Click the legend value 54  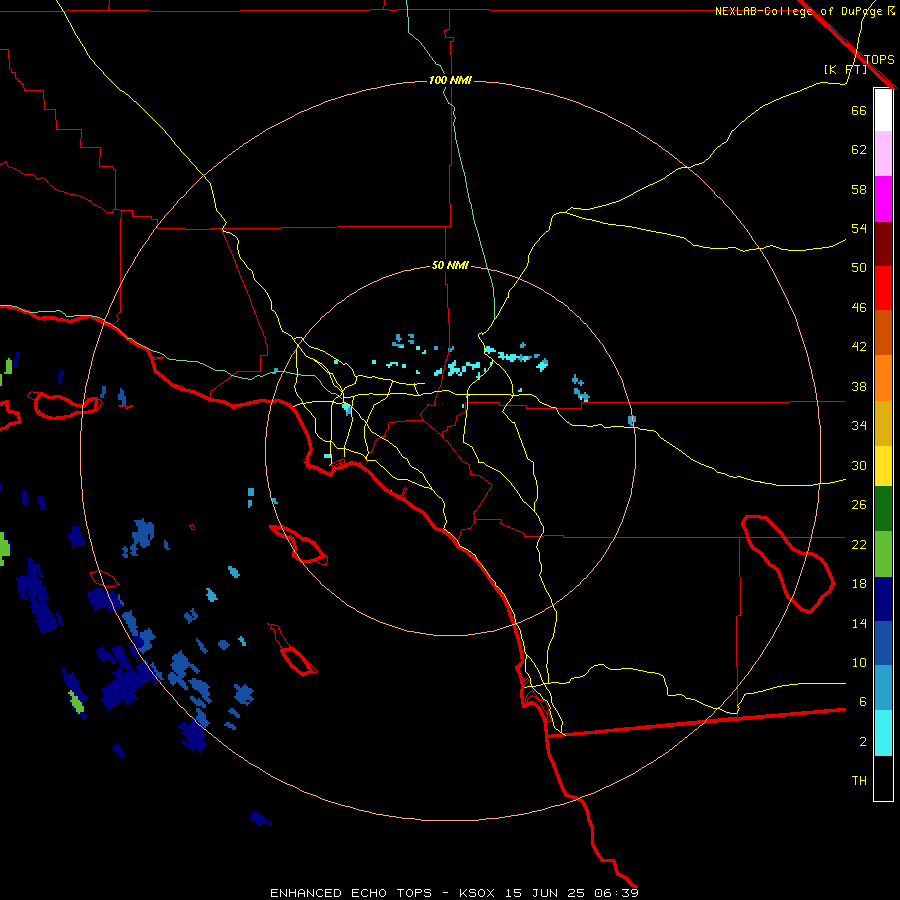pyautogui.click(x=859, y=228)
